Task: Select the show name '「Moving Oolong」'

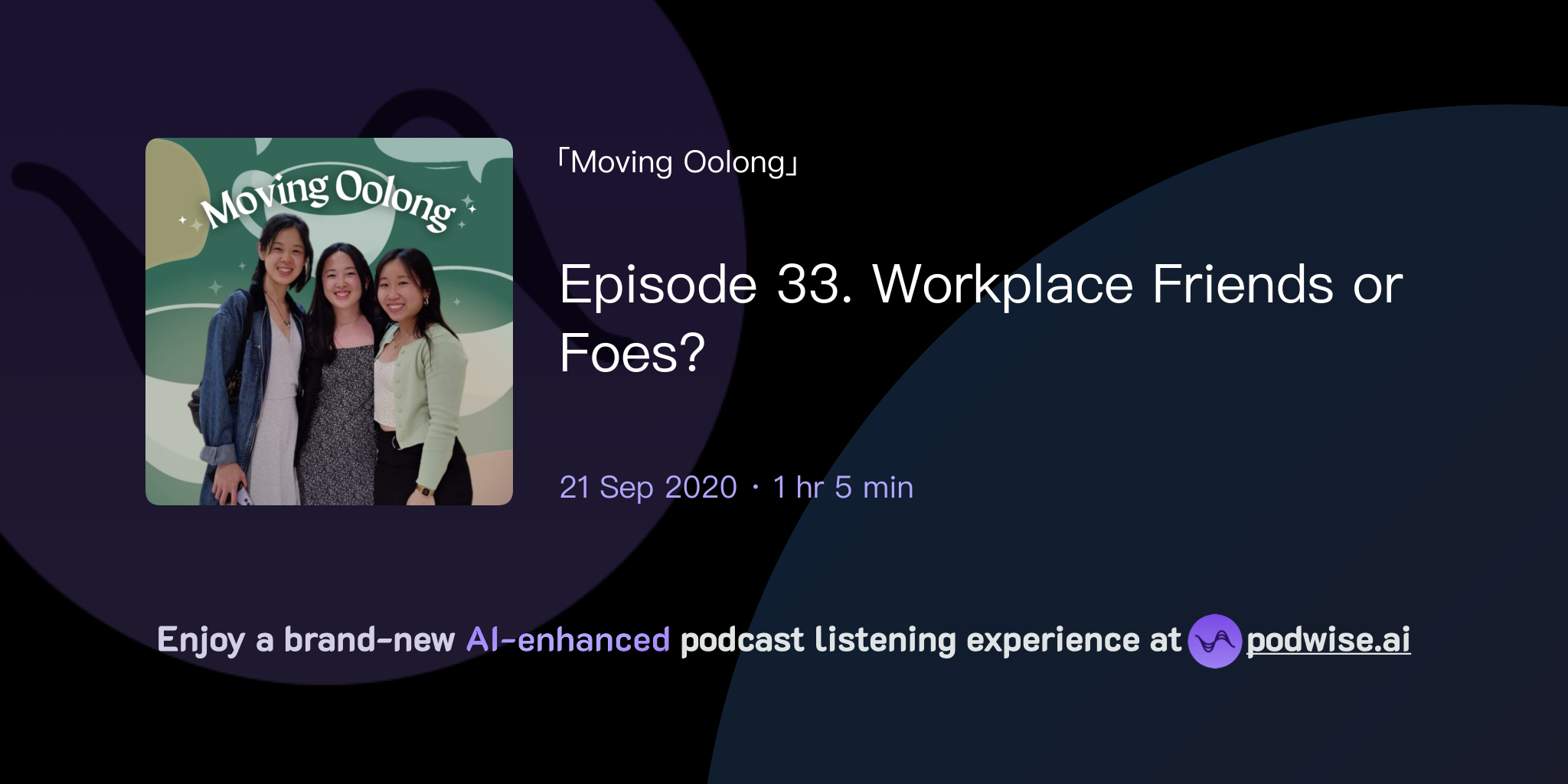Action: point(678,161)
